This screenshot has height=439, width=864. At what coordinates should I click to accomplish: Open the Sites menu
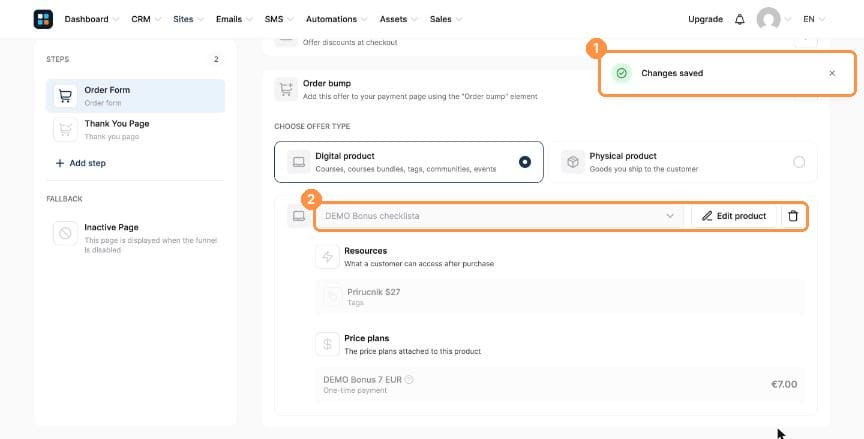pyautogui.click(x=188, y=19)
